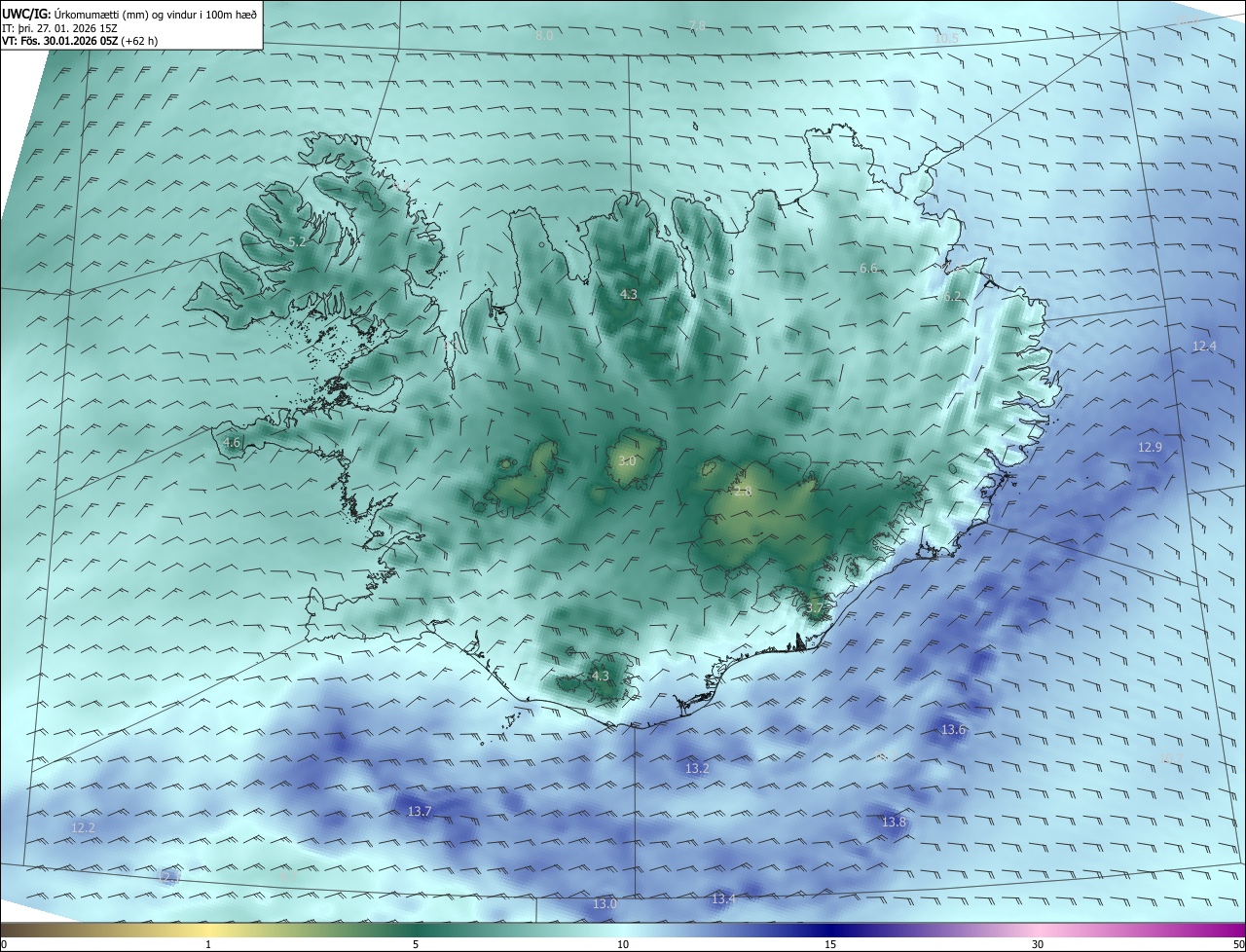The width and height of the screenshot is (1246, 952).
Task: Click the 13.7 value over the southwestern sea
Action: point(420,811)
